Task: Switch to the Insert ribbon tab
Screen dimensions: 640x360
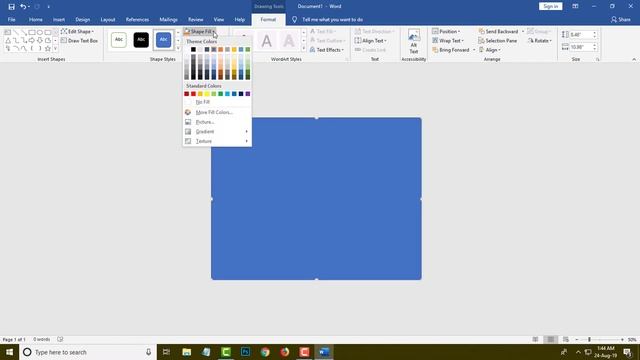Action: 59,20
